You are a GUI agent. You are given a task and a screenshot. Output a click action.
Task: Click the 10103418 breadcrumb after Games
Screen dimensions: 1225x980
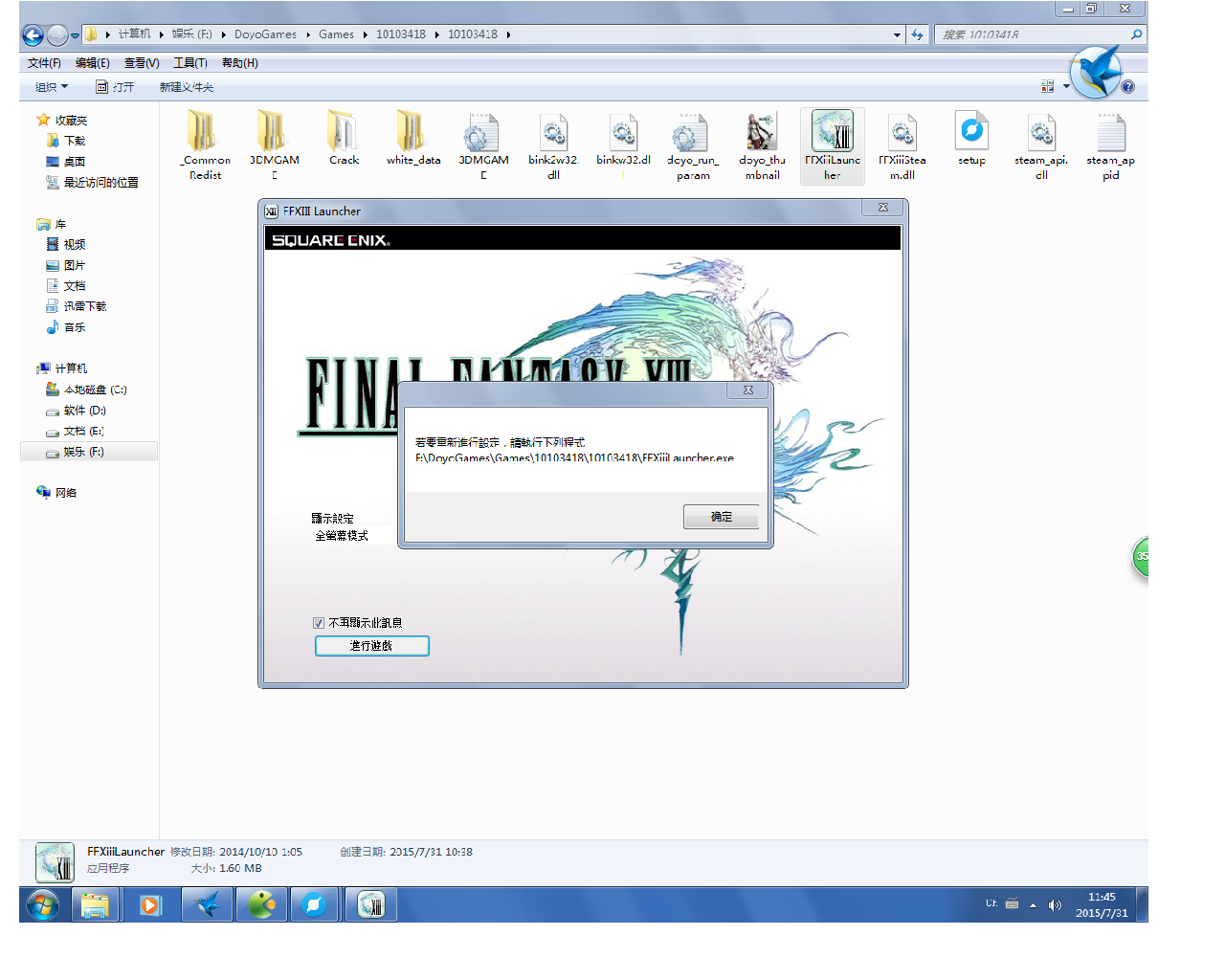[x=400, y=34]
